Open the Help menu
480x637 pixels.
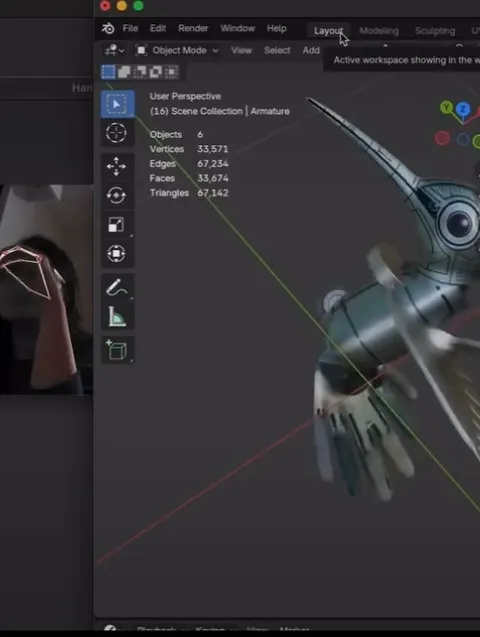[x=277, y=28]
